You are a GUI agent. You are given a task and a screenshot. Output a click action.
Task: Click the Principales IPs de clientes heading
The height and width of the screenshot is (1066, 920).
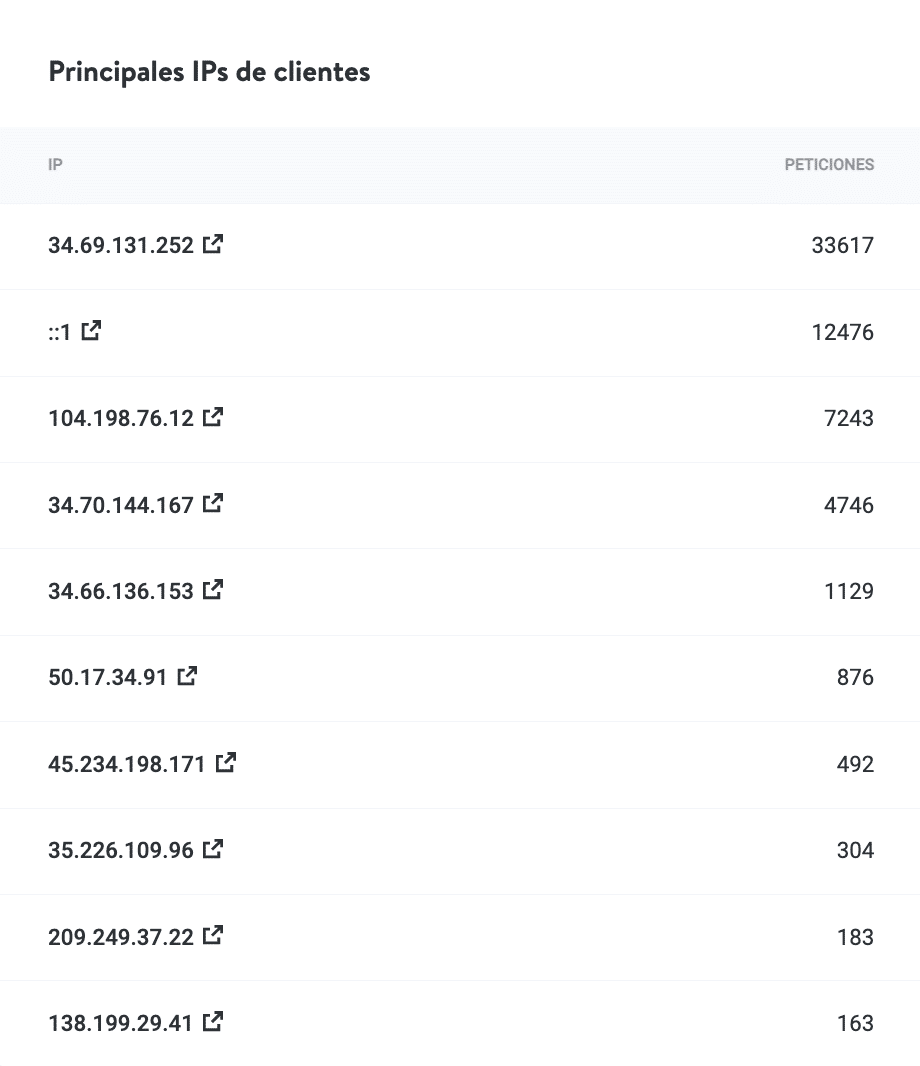[x=209, y=72]
